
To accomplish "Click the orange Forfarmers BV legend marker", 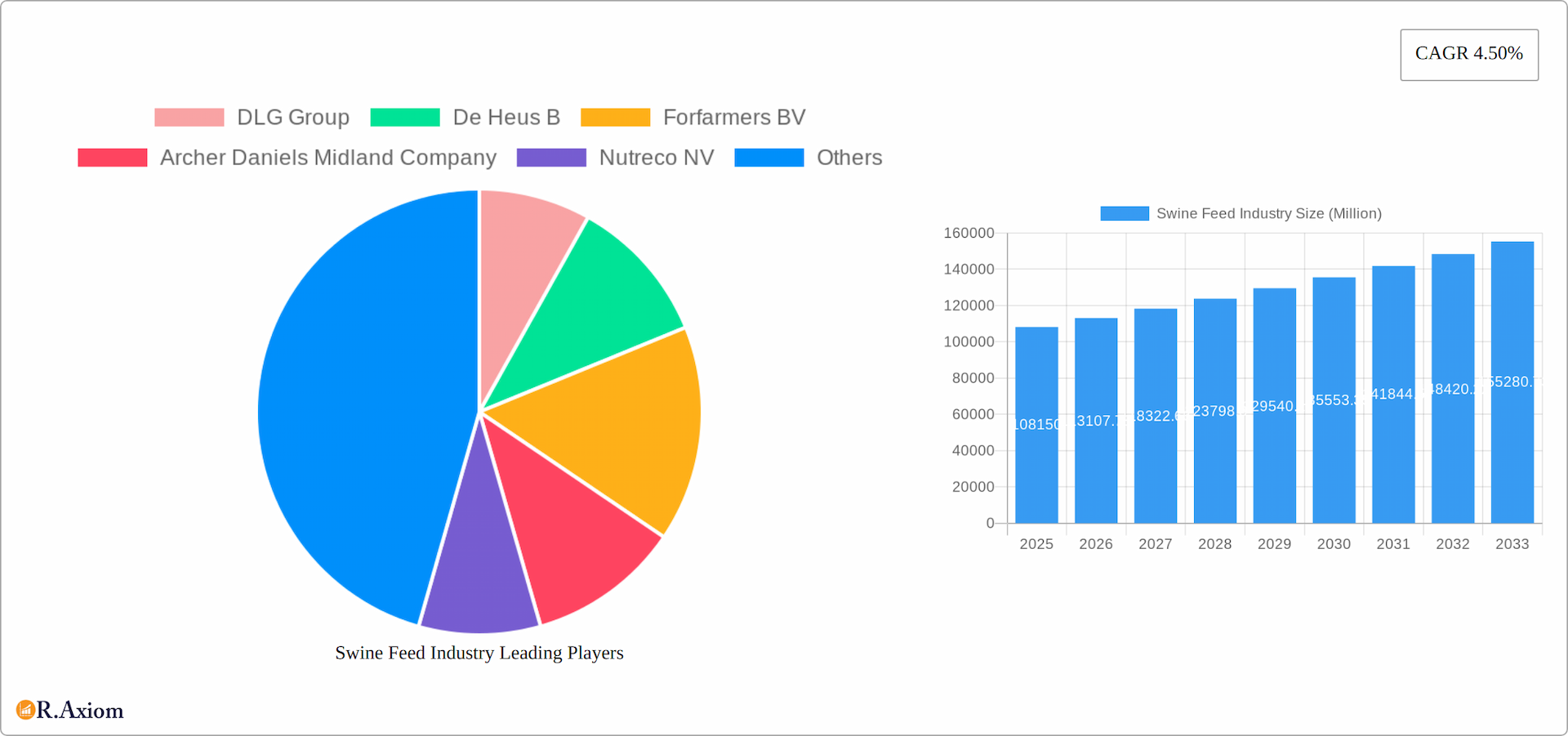I will 615,117.
